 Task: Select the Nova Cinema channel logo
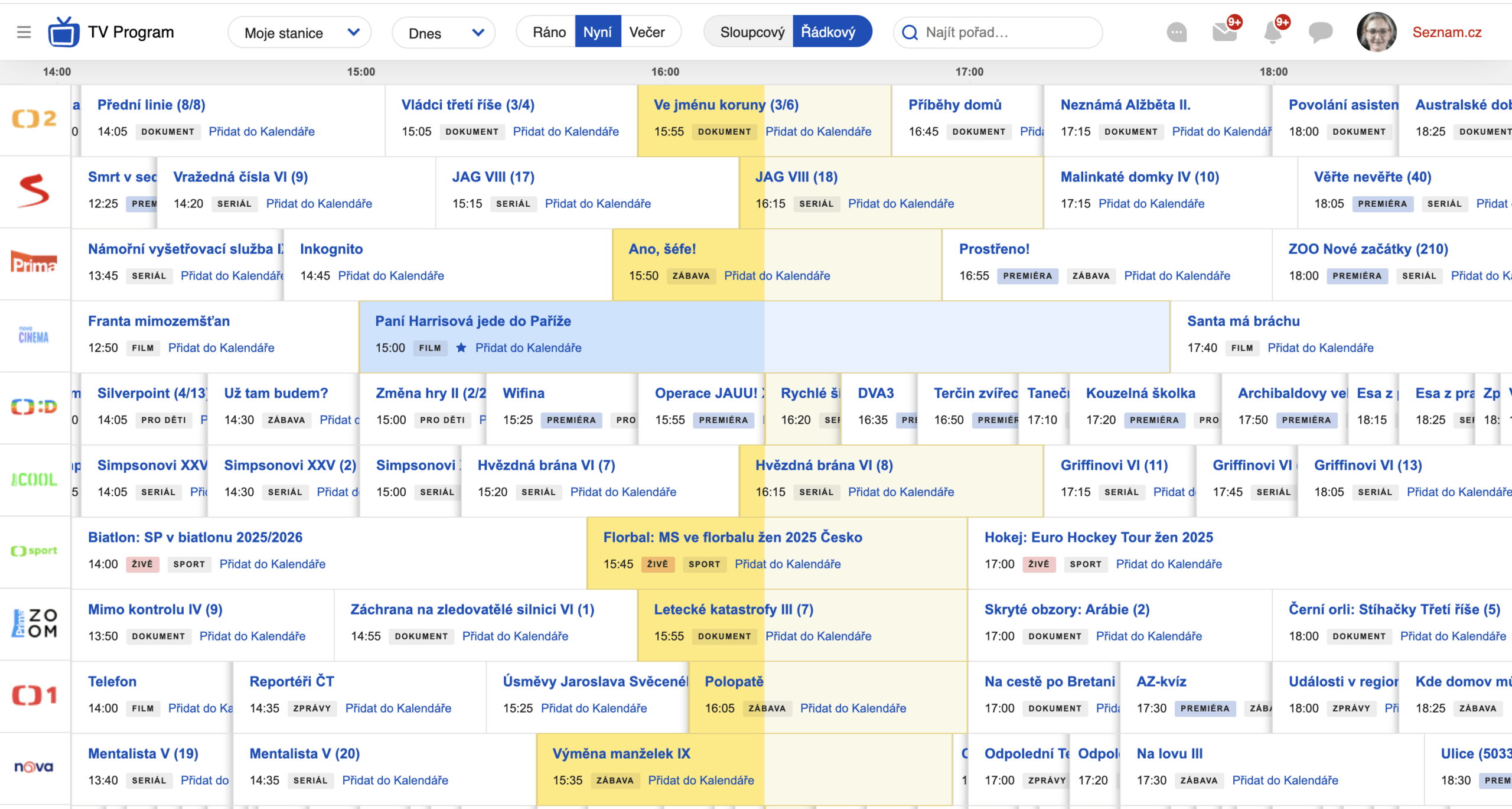[x=34, y=336]
